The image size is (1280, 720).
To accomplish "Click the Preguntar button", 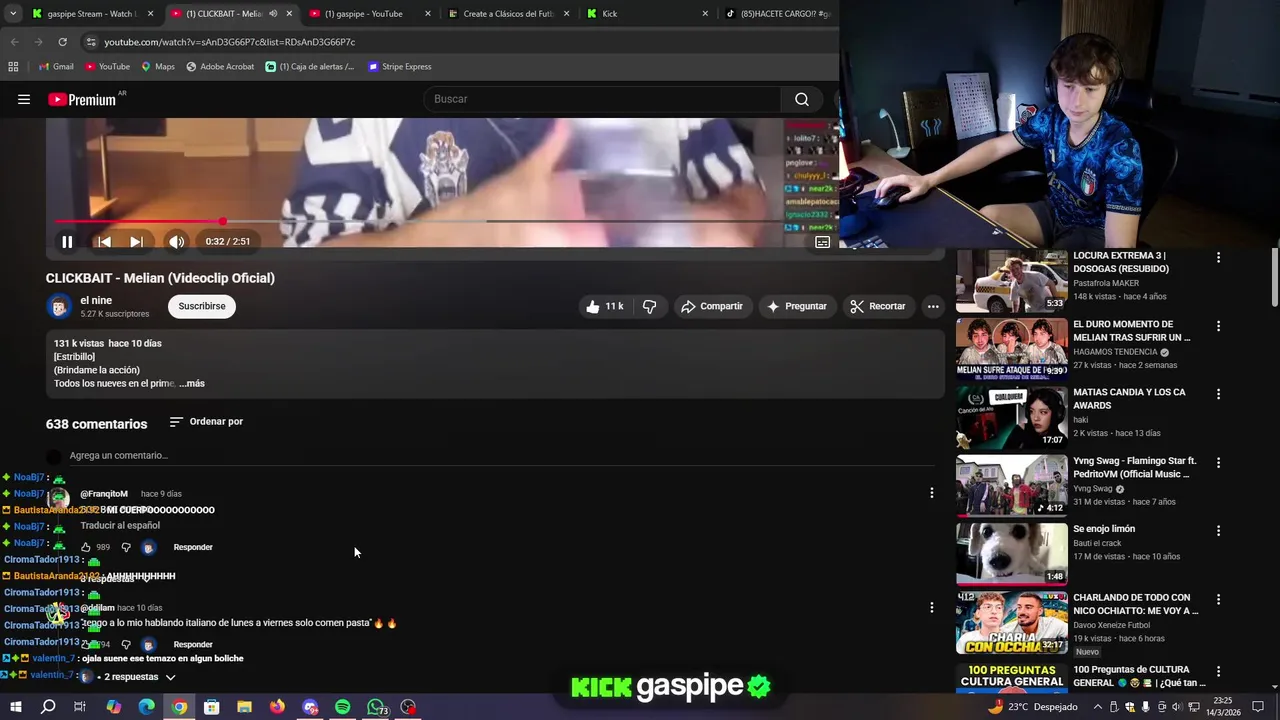I will [797, 306].
